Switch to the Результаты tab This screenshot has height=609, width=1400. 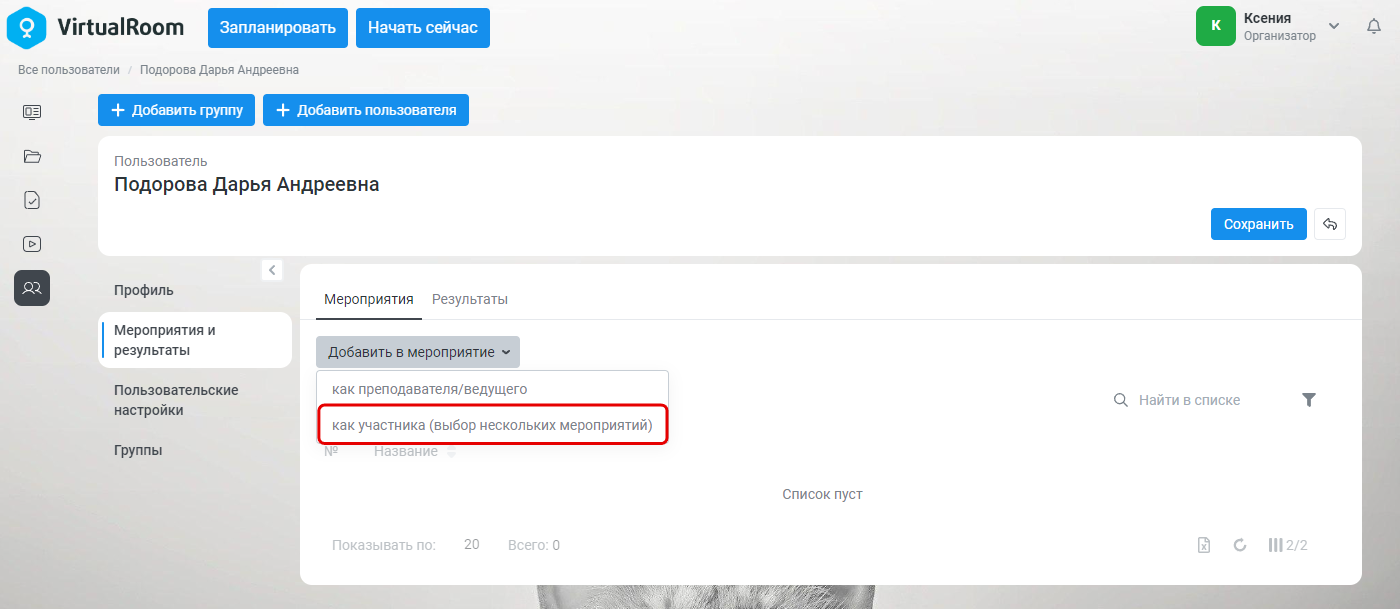(x=470, y=299)
